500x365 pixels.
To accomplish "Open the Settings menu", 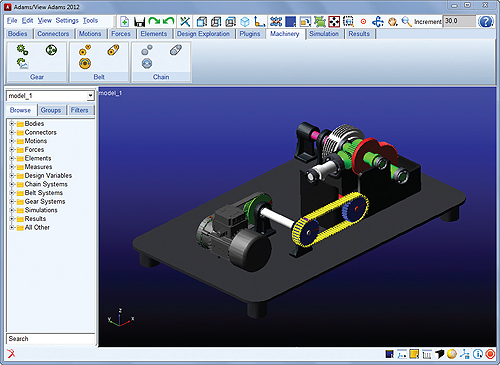I will (67, 21).
